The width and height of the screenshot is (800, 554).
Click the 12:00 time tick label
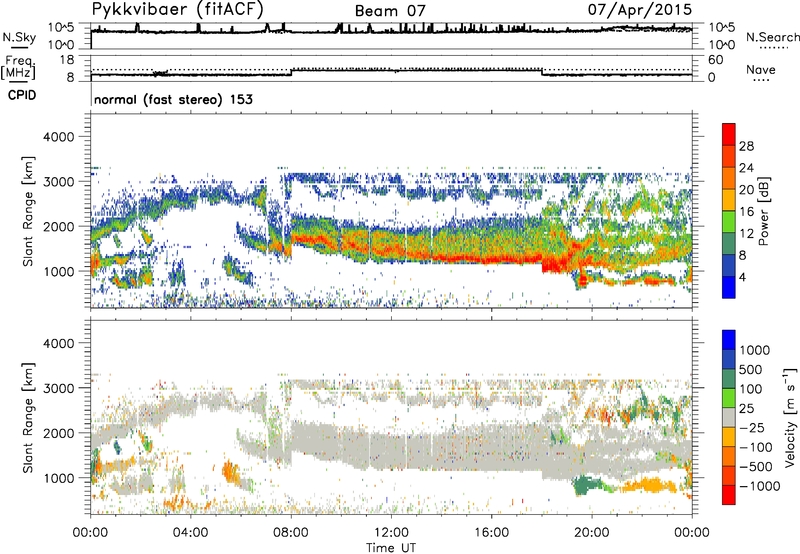391,533
